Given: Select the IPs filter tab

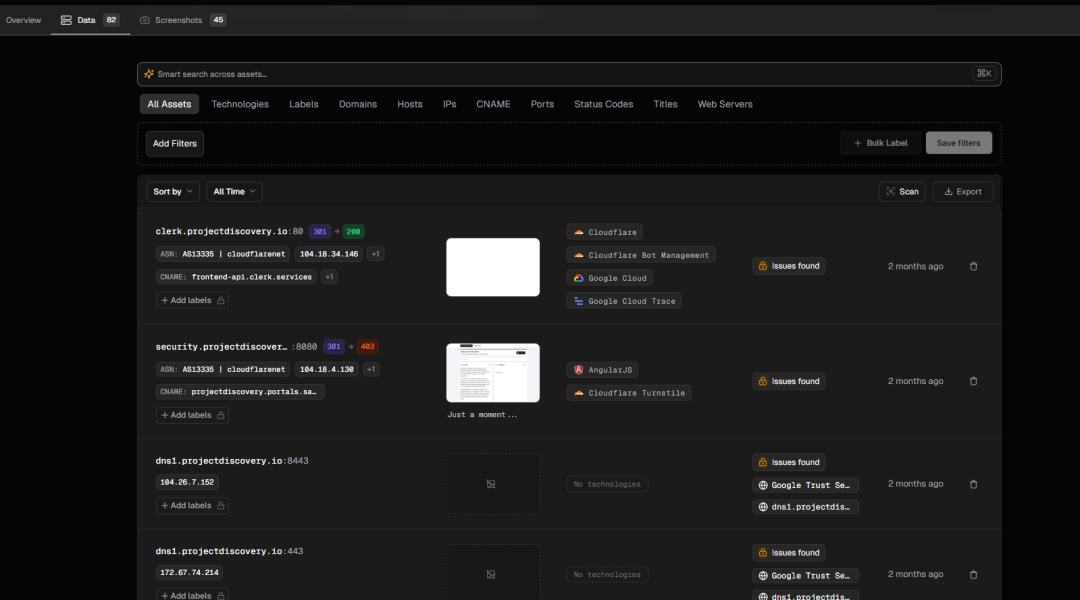Looking at the screenshot, I should coord(449,104).
